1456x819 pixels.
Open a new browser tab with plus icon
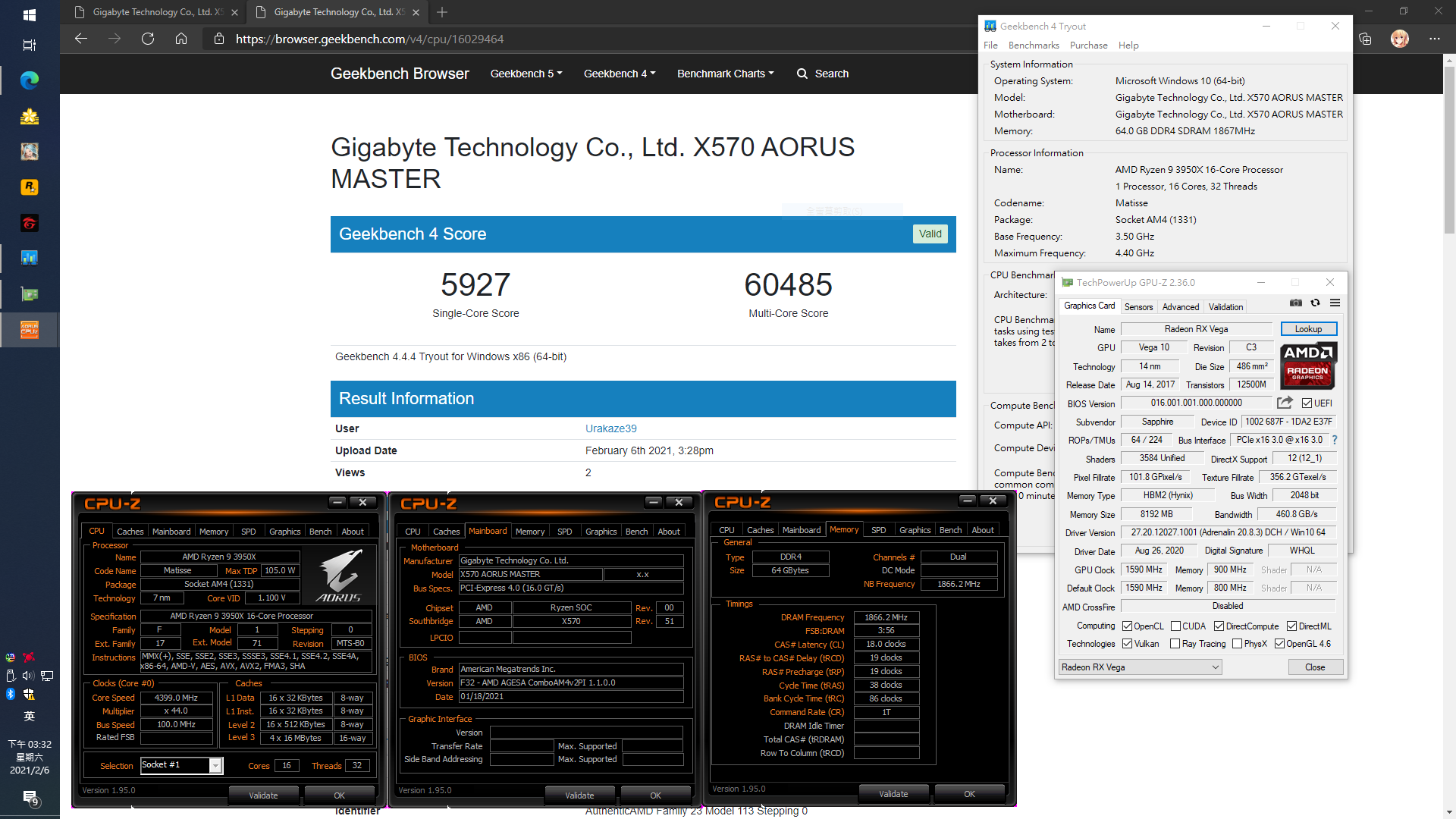pyautogui.click(x=442, y=12)
